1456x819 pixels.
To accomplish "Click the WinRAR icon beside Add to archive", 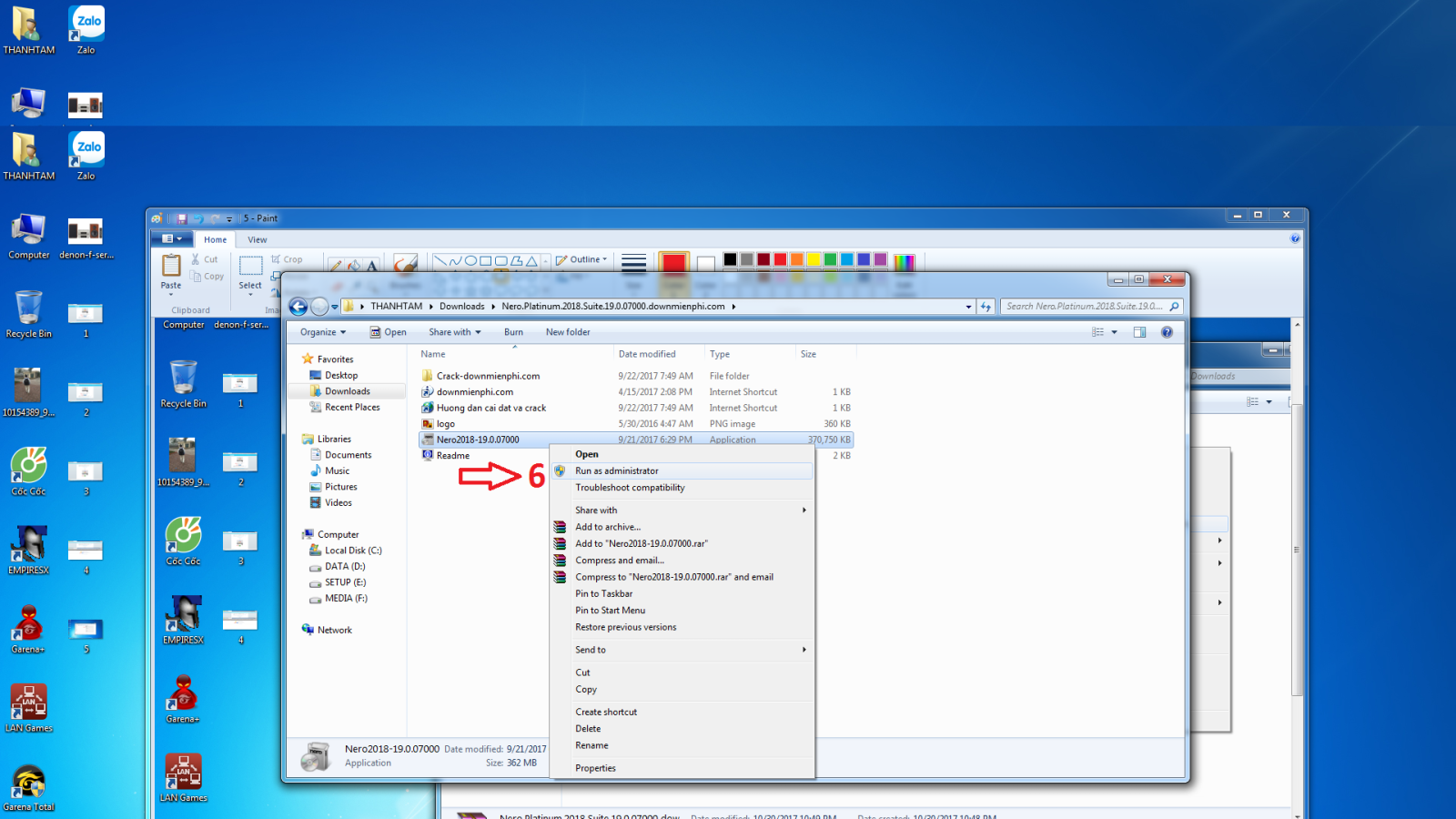I will [561, 527].
